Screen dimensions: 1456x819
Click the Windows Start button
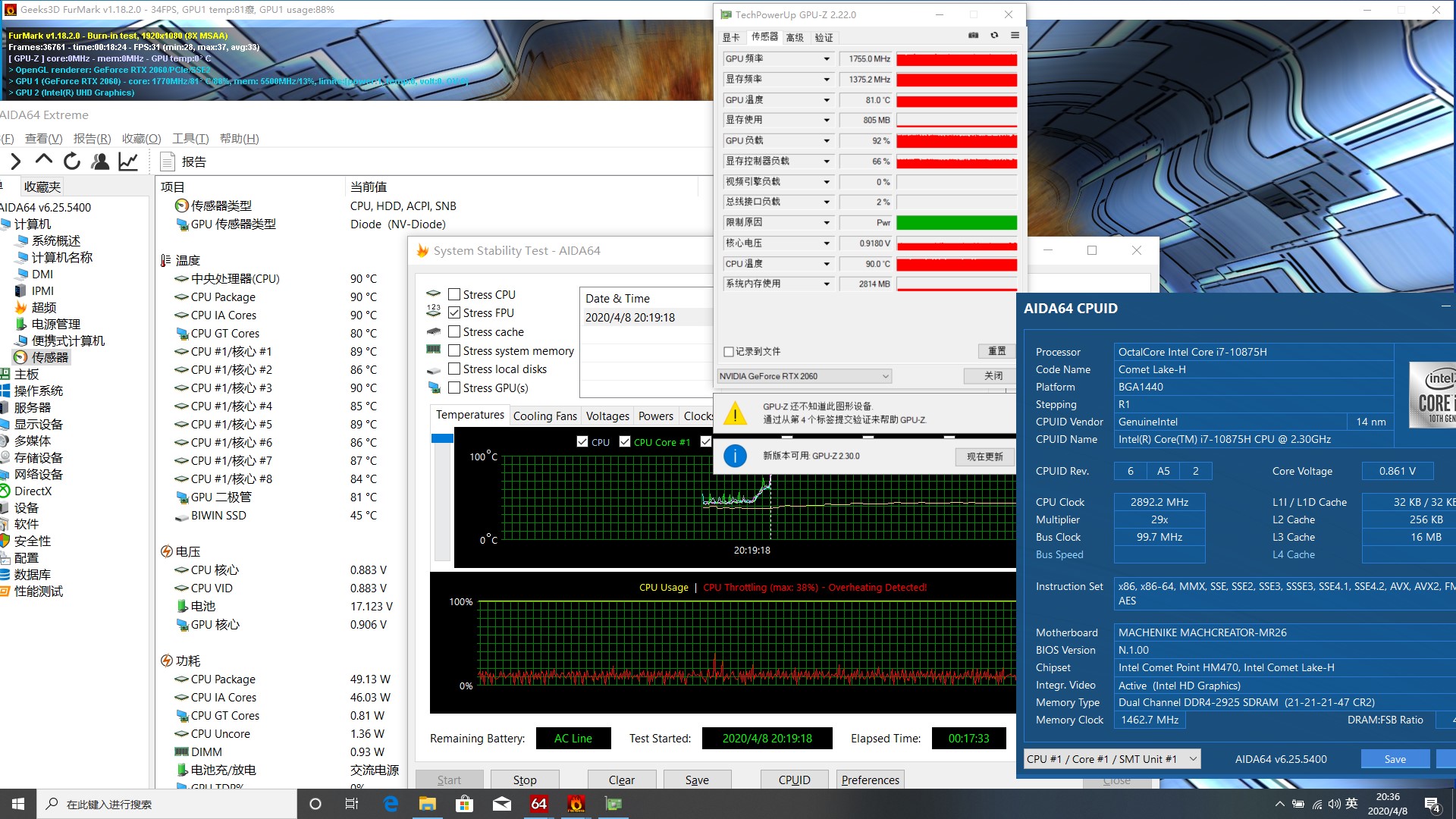[x=18, y=804]
